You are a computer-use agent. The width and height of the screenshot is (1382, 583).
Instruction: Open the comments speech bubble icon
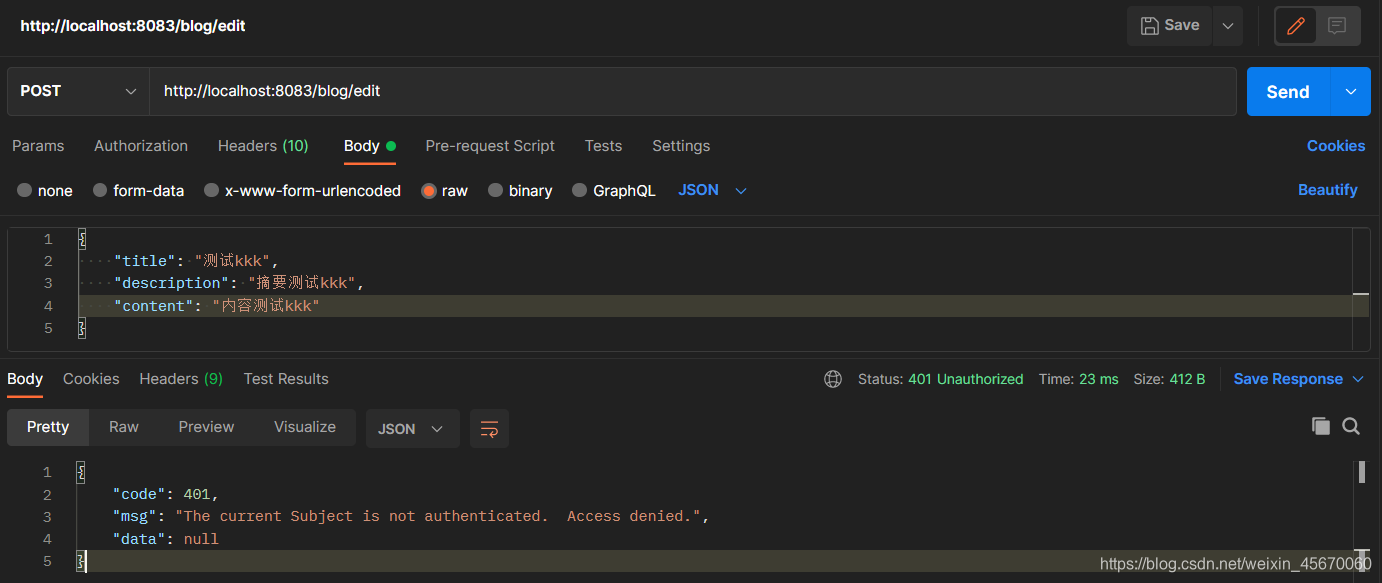pos(1337,26)
